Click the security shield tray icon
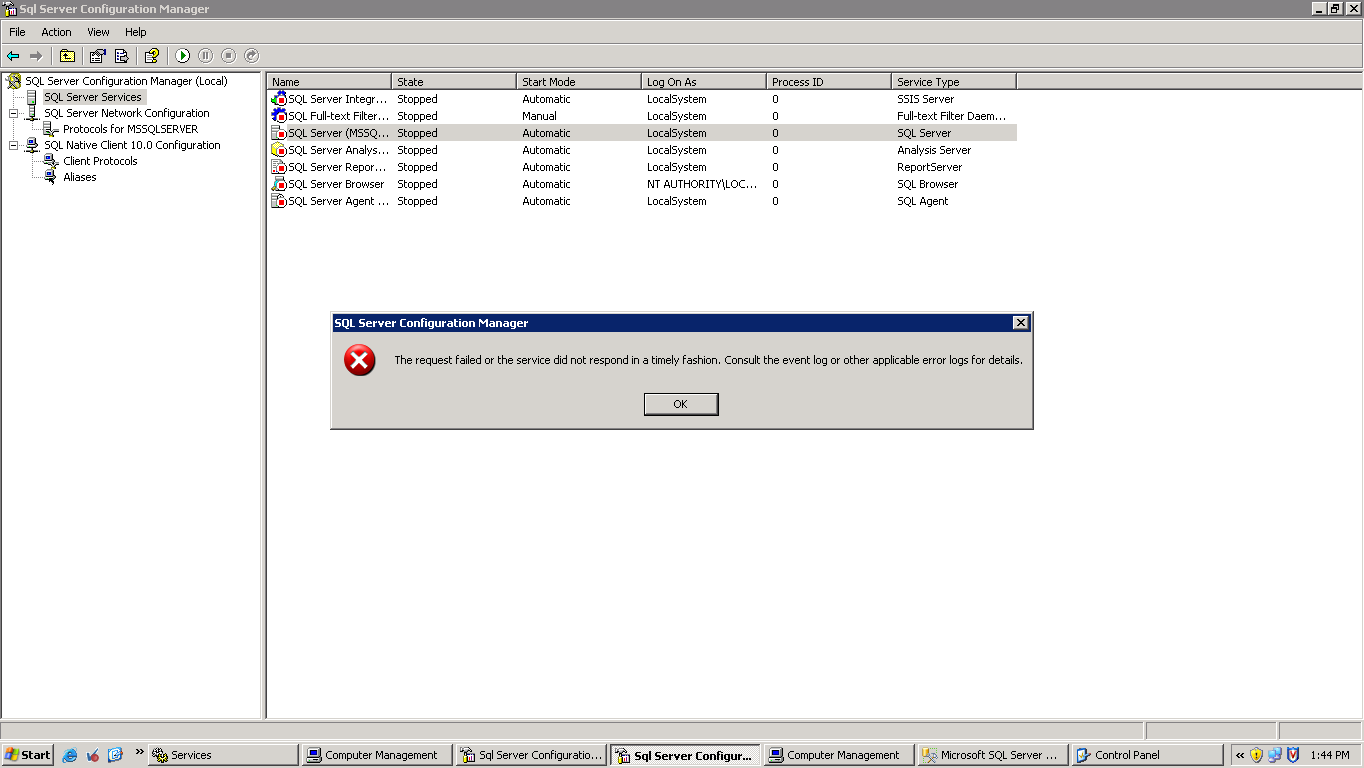This screenshot has width=1364, height=768. 1256,755
